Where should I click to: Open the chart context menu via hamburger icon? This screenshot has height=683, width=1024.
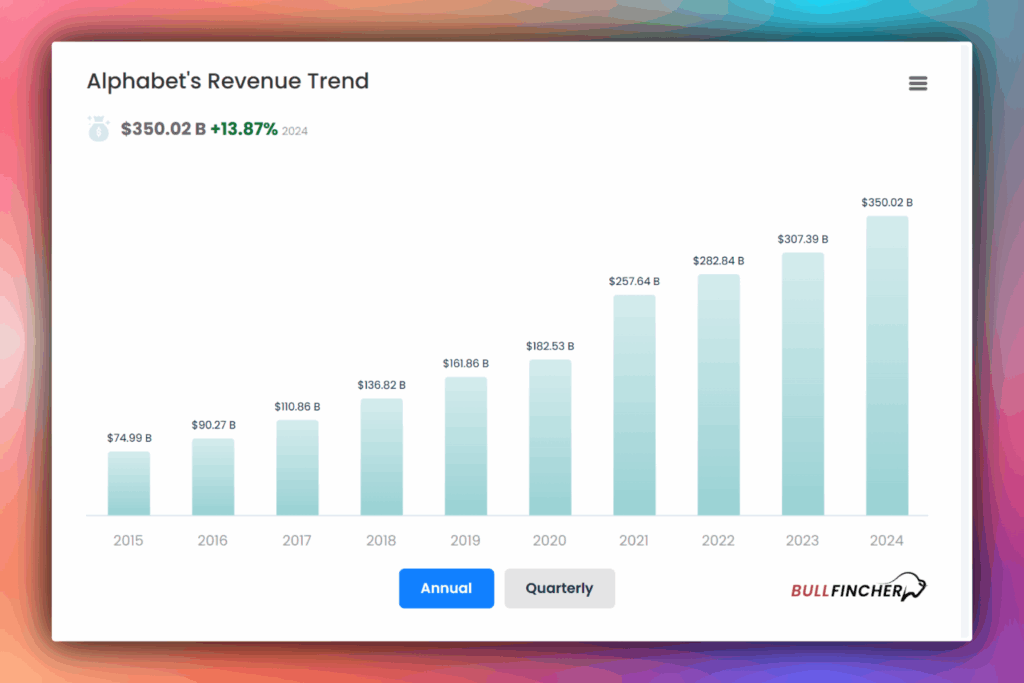pyautogui.click(x=918, y=83)
